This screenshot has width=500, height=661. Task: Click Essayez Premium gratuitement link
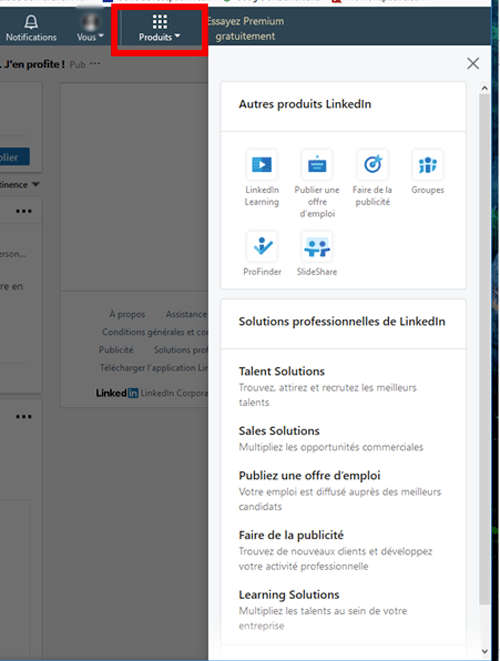[x=245, y=29]
